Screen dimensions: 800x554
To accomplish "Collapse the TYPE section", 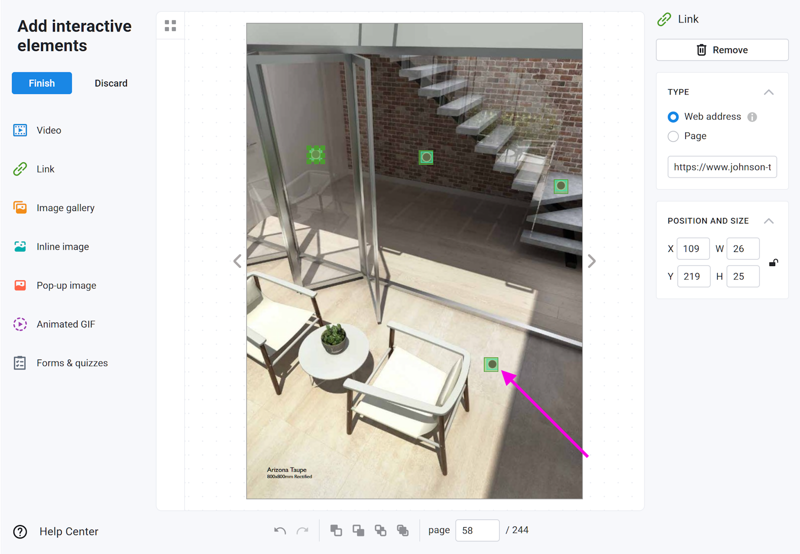I will pyautogui.click(x=768, y=92).
